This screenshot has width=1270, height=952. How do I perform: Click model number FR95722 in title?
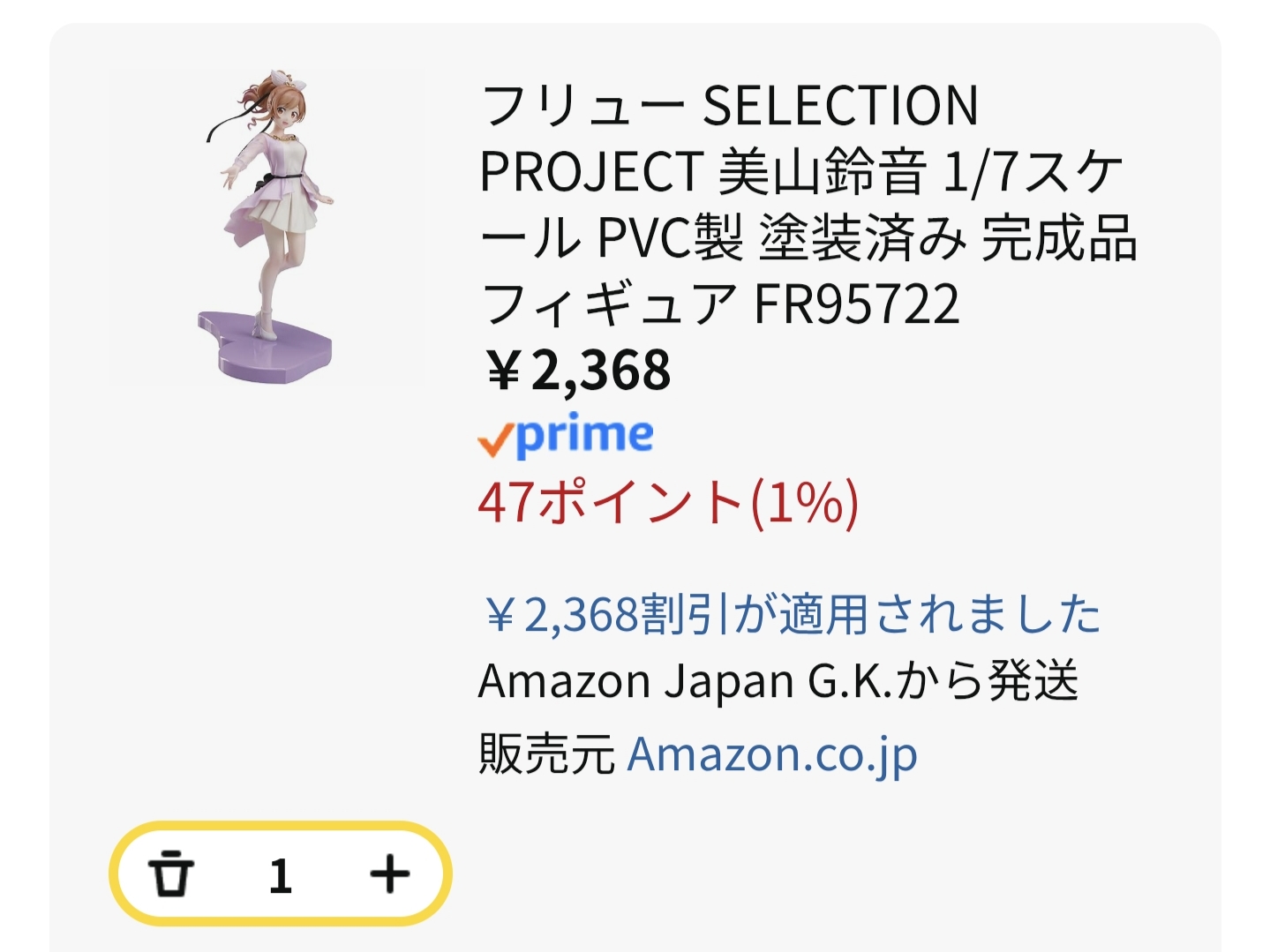point(856,304)
